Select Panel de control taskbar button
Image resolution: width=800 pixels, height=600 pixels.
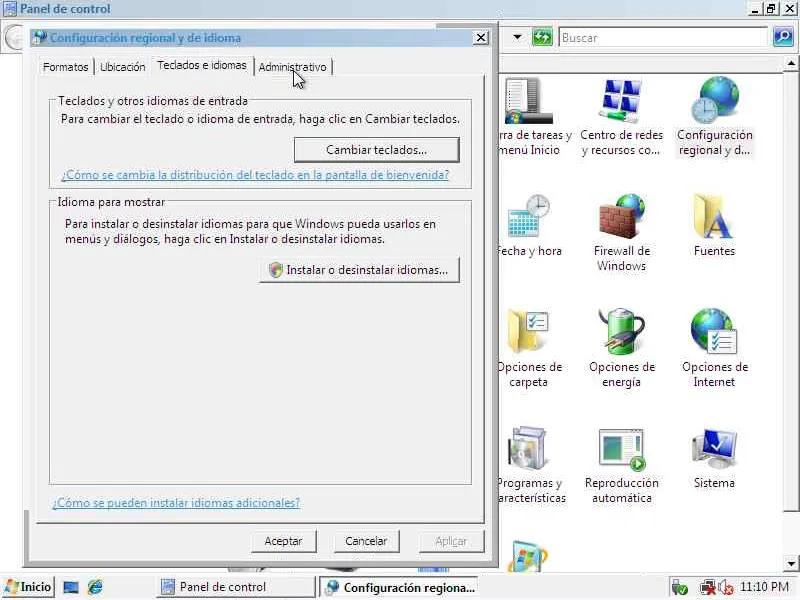tap(235, 587)
